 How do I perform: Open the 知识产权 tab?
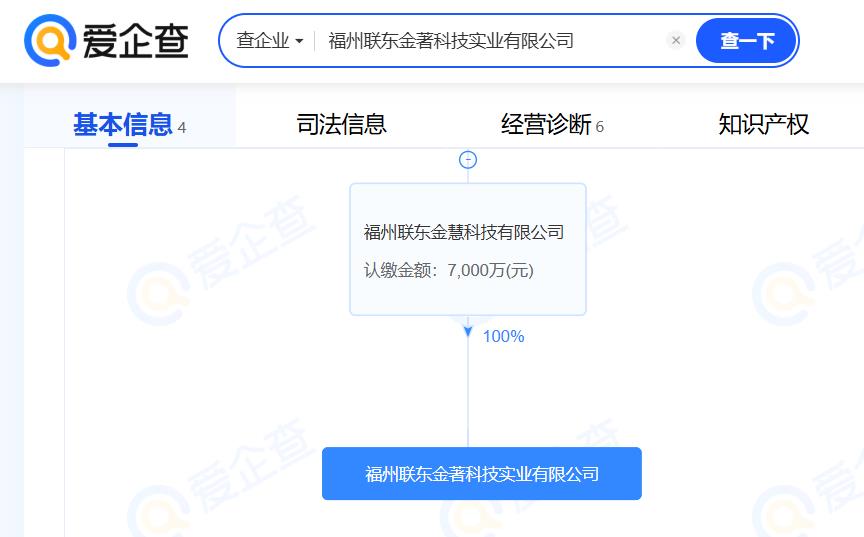point(763,124)
